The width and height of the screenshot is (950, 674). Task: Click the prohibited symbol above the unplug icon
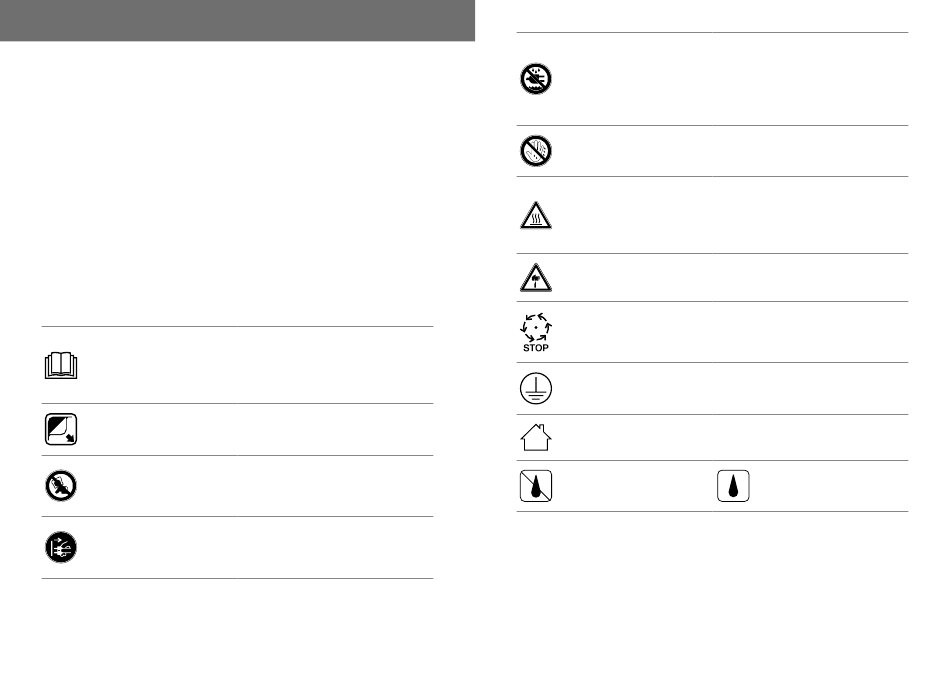(60, 486)
